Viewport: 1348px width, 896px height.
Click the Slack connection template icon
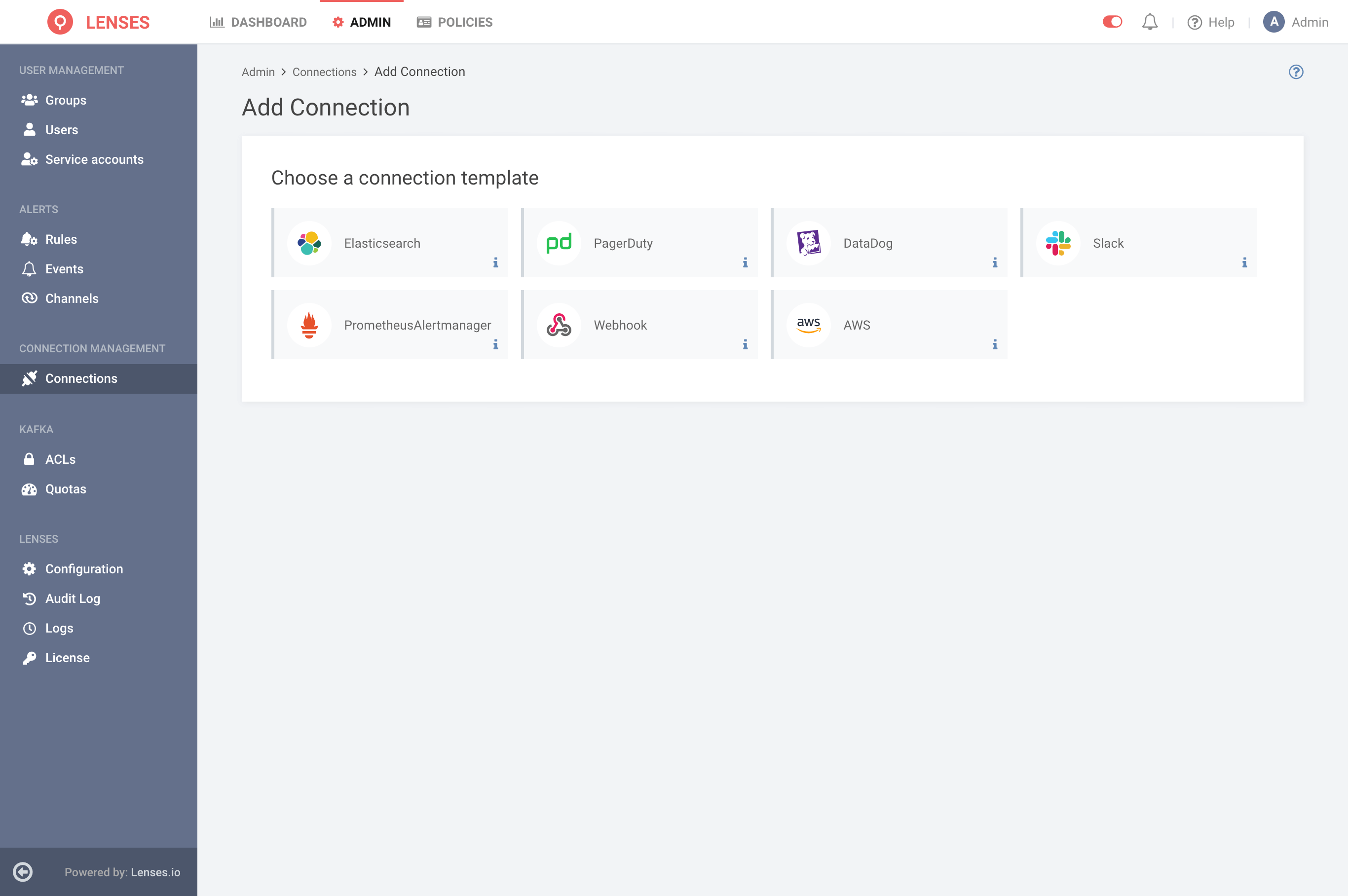(x=1059, y=243)
